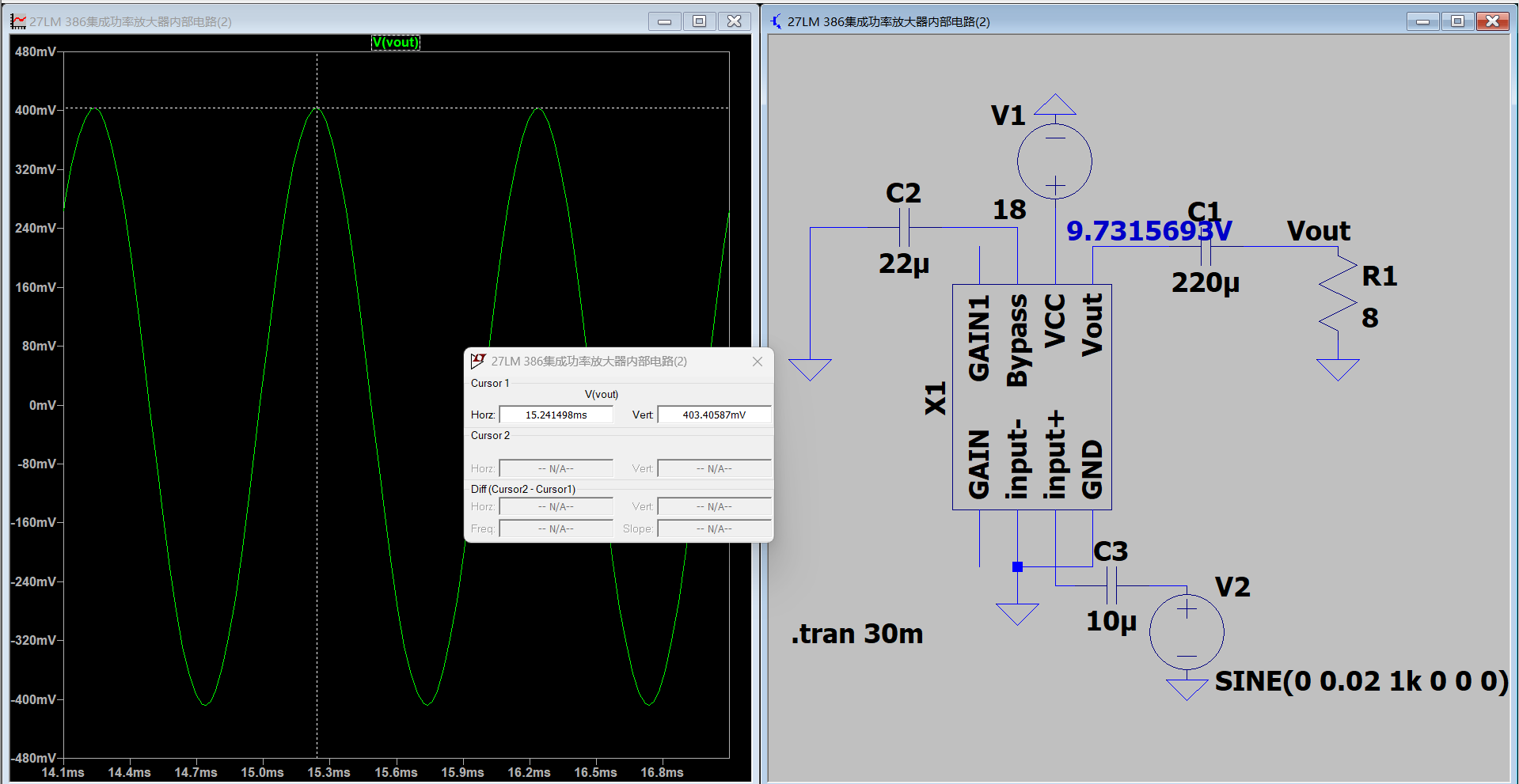
Task: Select the V2 sine source symbol
Action: [x=1187, y=632]
